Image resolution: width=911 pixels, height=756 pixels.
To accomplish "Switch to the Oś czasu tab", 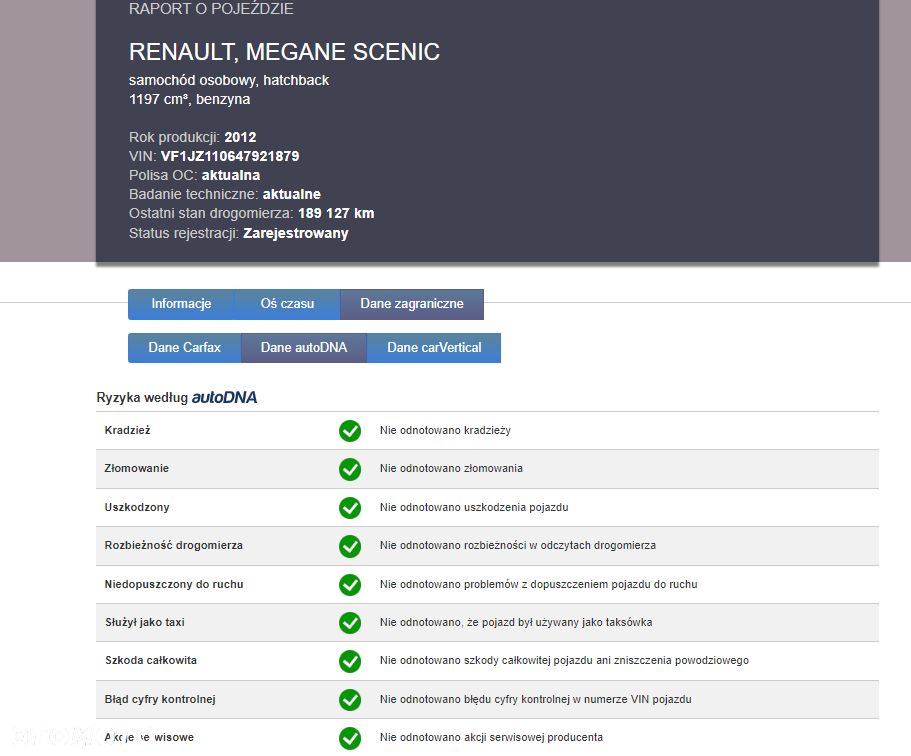I will pyautogui.click(x=287, y=304).
